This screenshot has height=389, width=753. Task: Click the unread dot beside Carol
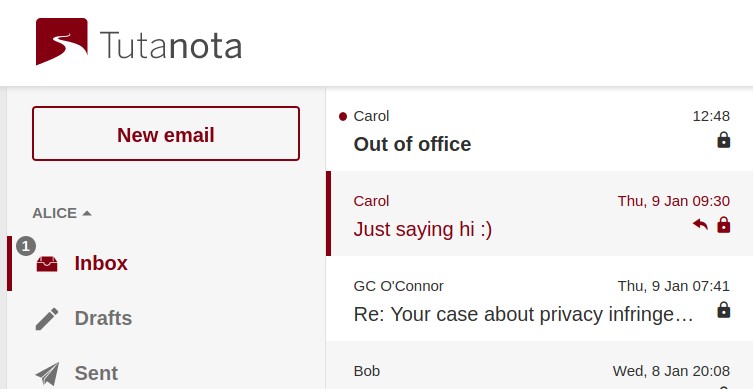tap(343, 116)
